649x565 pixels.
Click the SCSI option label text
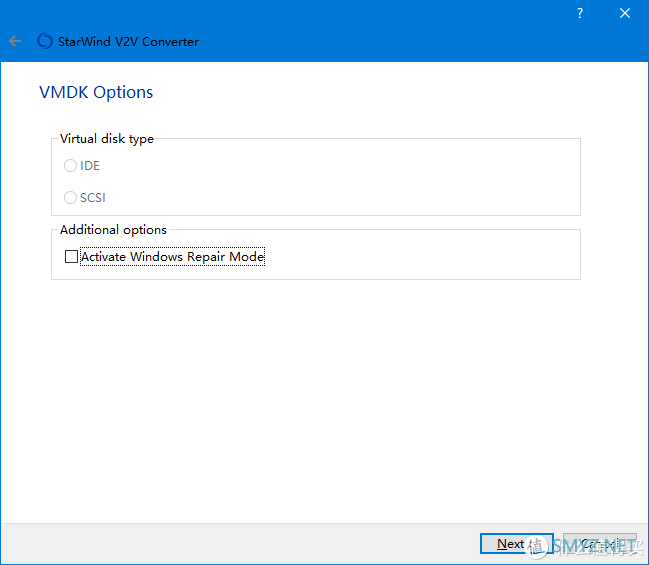(93, 198)
